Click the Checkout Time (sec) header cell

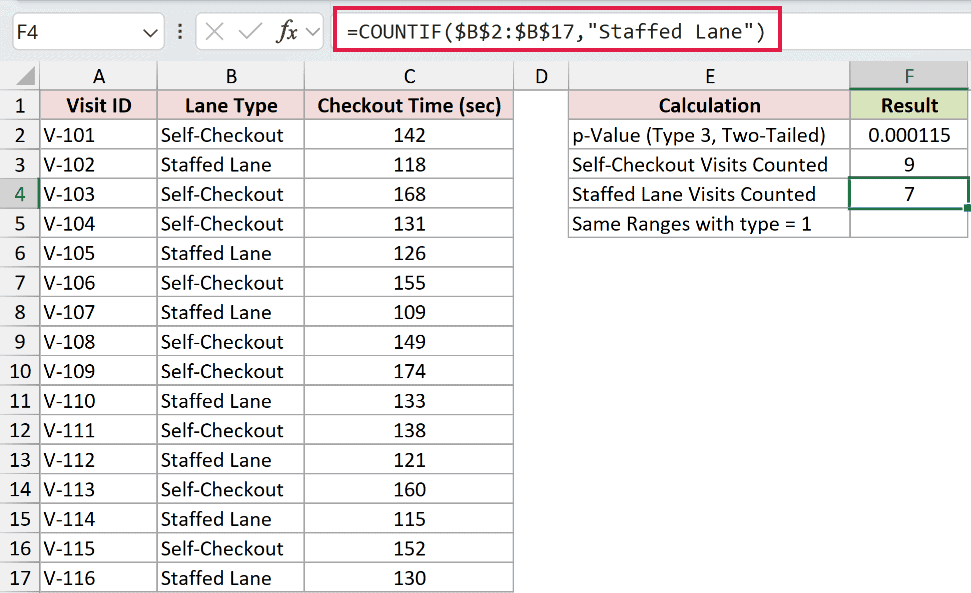[x=409, y=105]
